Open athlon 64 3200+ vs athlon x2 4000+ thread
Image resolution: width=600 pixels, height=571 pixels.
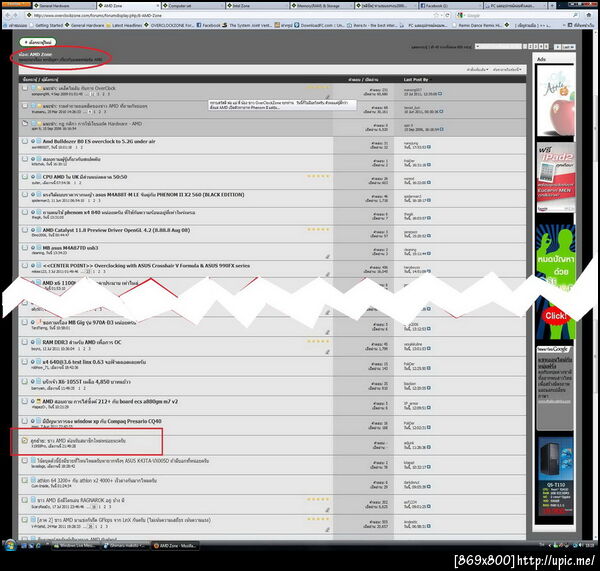[x=97, y=480]
